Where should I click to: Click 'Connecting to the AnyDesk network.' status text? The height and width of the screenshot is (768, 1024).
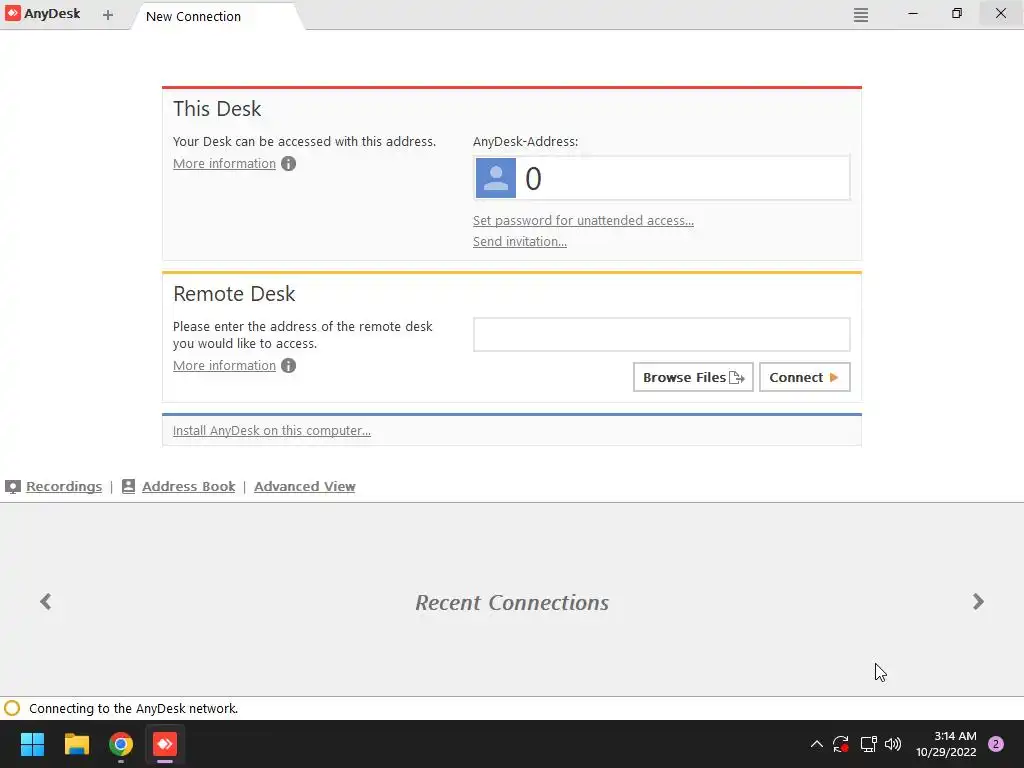tap(133, 709)
